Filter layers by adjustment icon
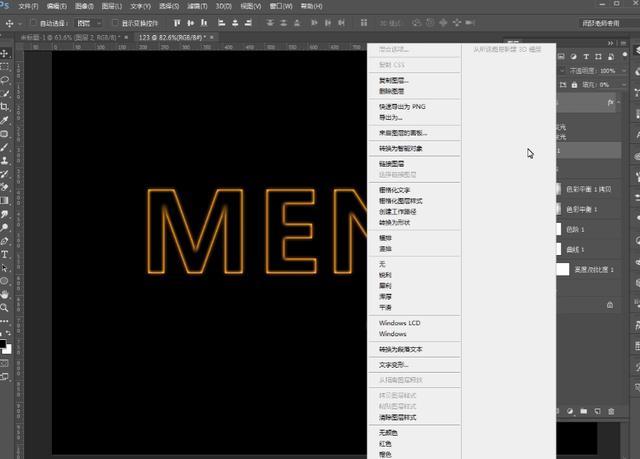640x459 pixels. (x=573, y=57)
